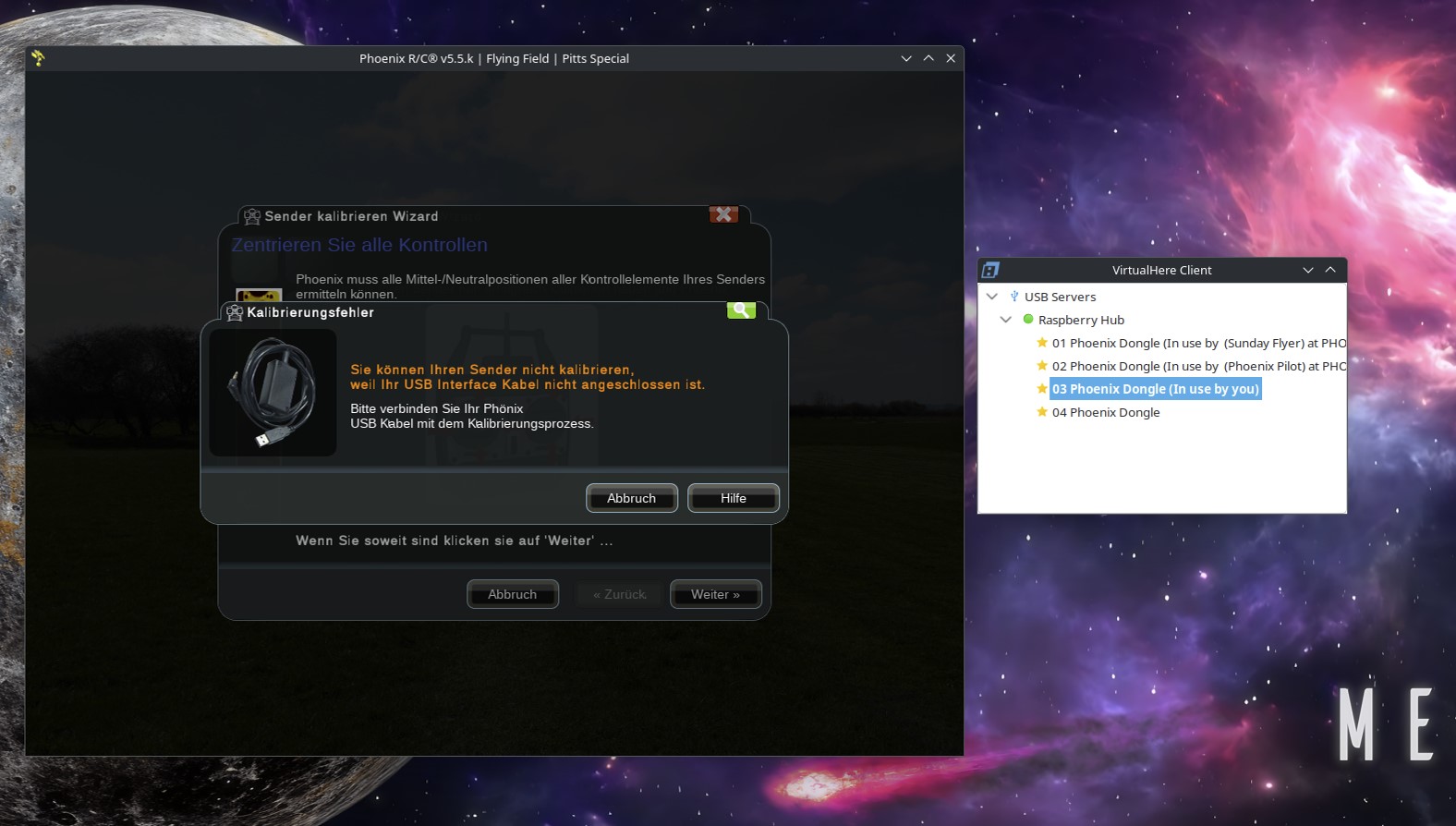Maximize the Phoenix R/C window

[928, 58]
